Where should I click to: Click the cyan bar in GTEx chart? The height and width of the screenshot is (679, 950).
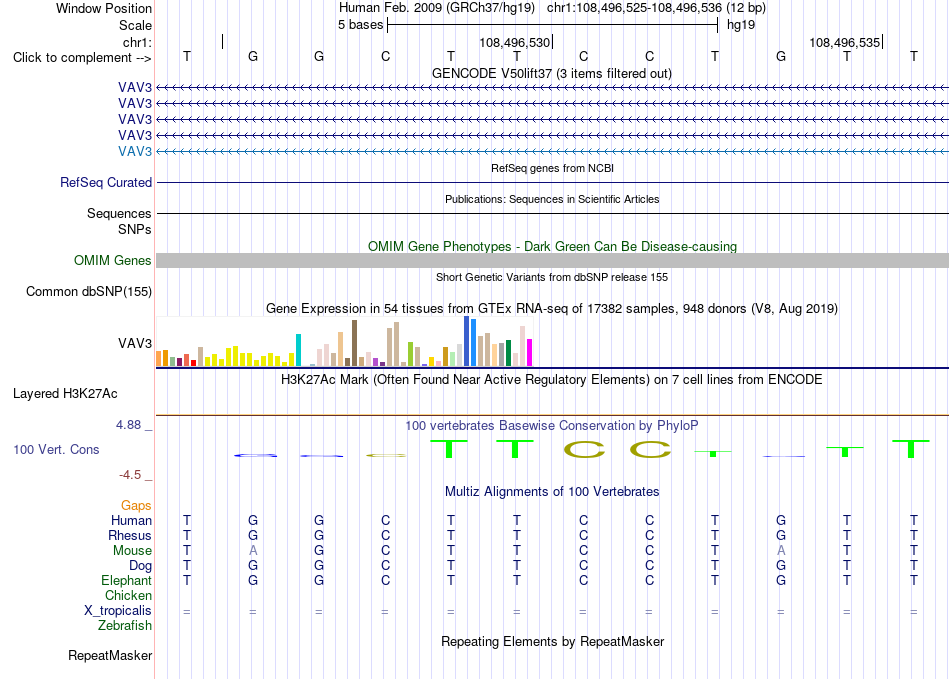[x=298, y=350]
